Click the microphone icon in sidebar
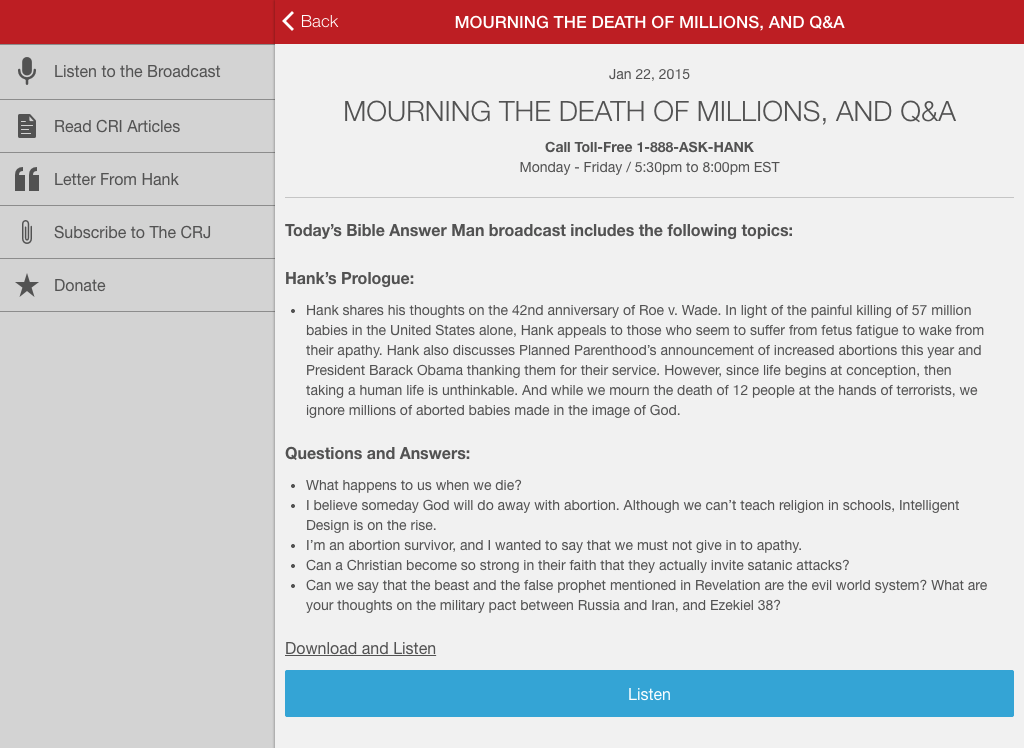Image resolution: width=1024 pixels, height=748 pixels. point(27,72)
